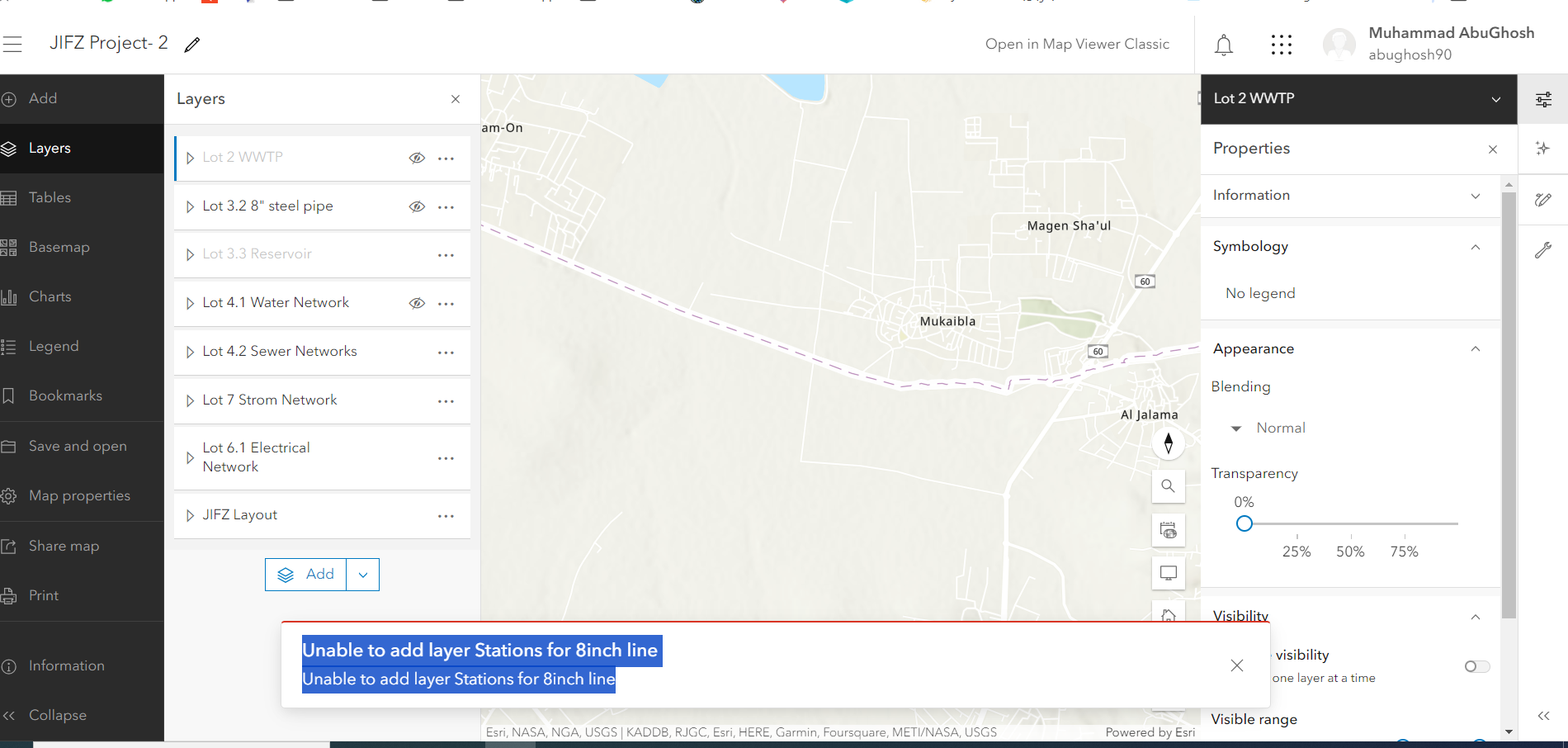Open the Bookmarks panel
Screen dimensions: 1568x748
[66, 395]
